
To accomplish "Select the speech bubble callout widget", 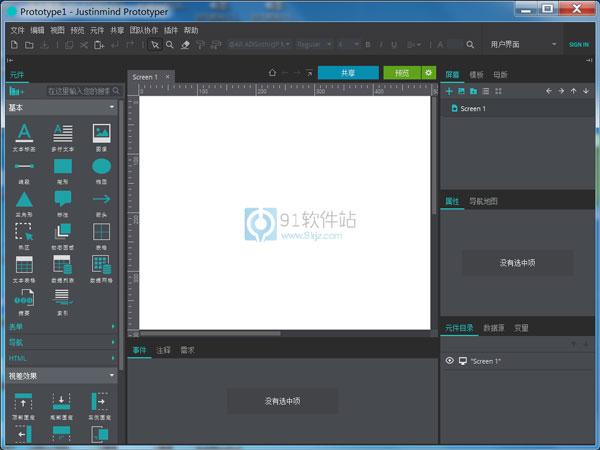I will coord(62,199).
